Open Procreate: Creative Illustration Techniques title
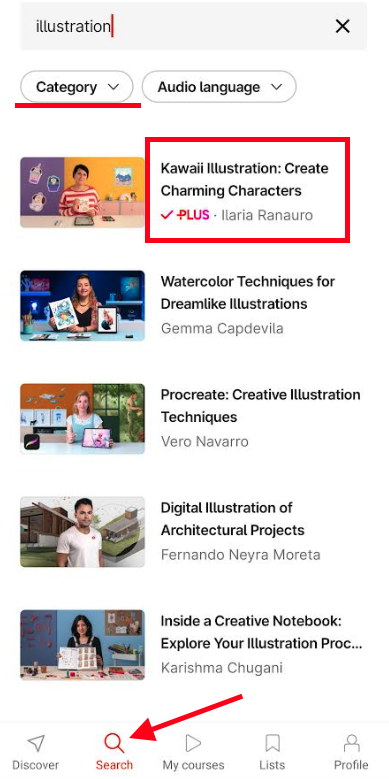 260,406
